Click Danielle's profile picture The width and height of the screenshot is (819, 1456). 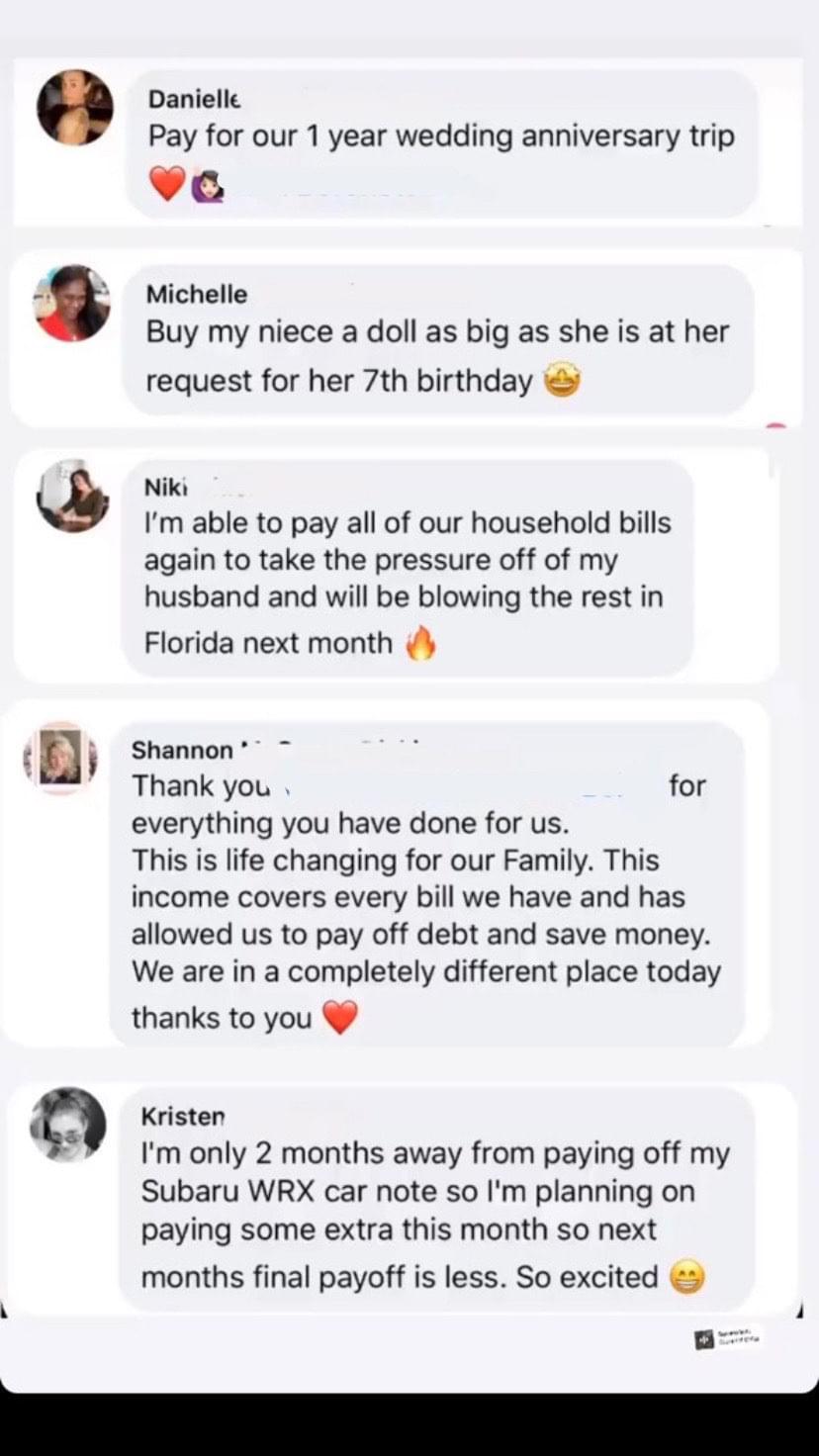[75, 108]
